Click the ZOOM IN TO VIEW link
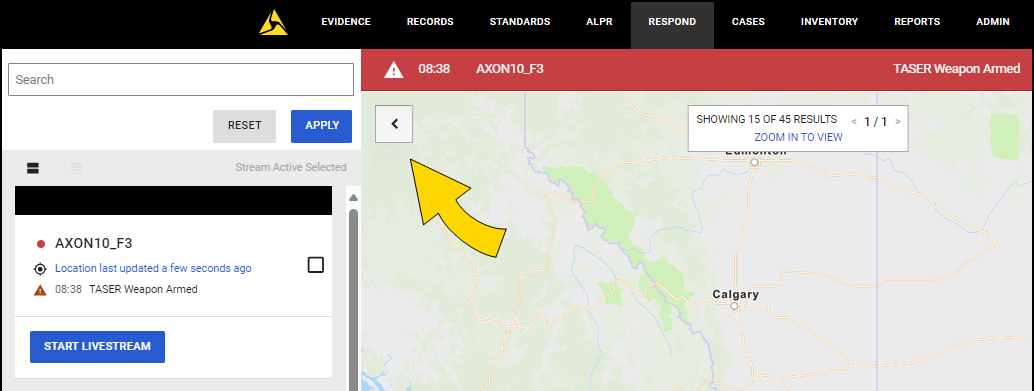This screenshot has width=1034, height=391. point(799,137)
